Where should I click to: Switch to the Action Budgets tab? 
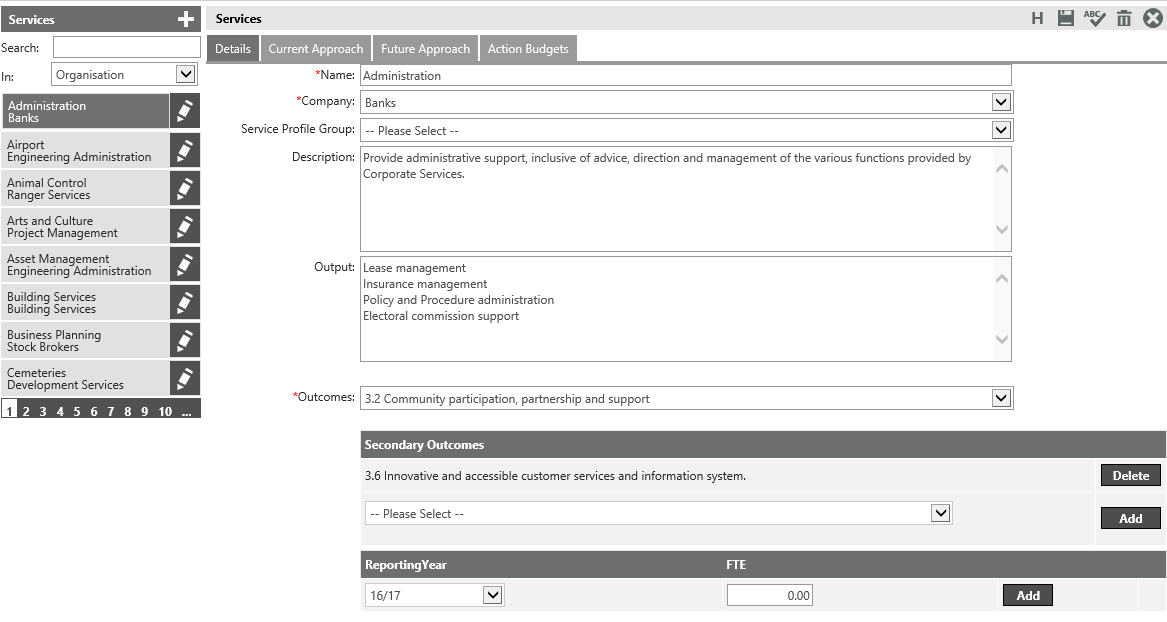(x=528, y=48)
